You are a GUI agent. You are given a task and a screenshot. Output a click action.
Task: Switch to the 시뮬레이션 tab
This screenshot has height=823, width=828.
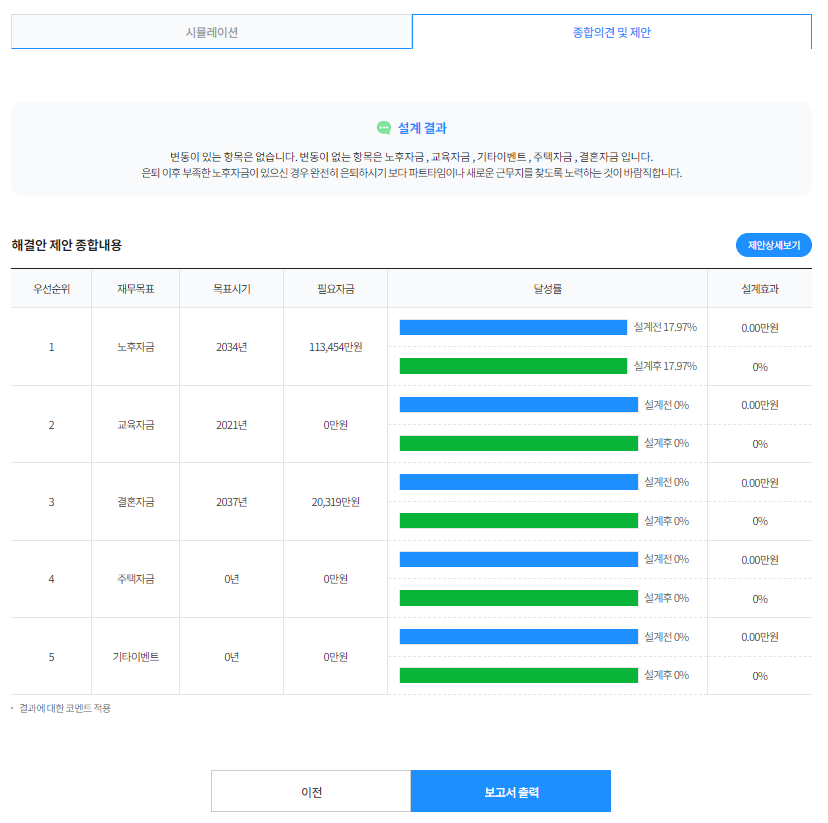tap(211, 32)
